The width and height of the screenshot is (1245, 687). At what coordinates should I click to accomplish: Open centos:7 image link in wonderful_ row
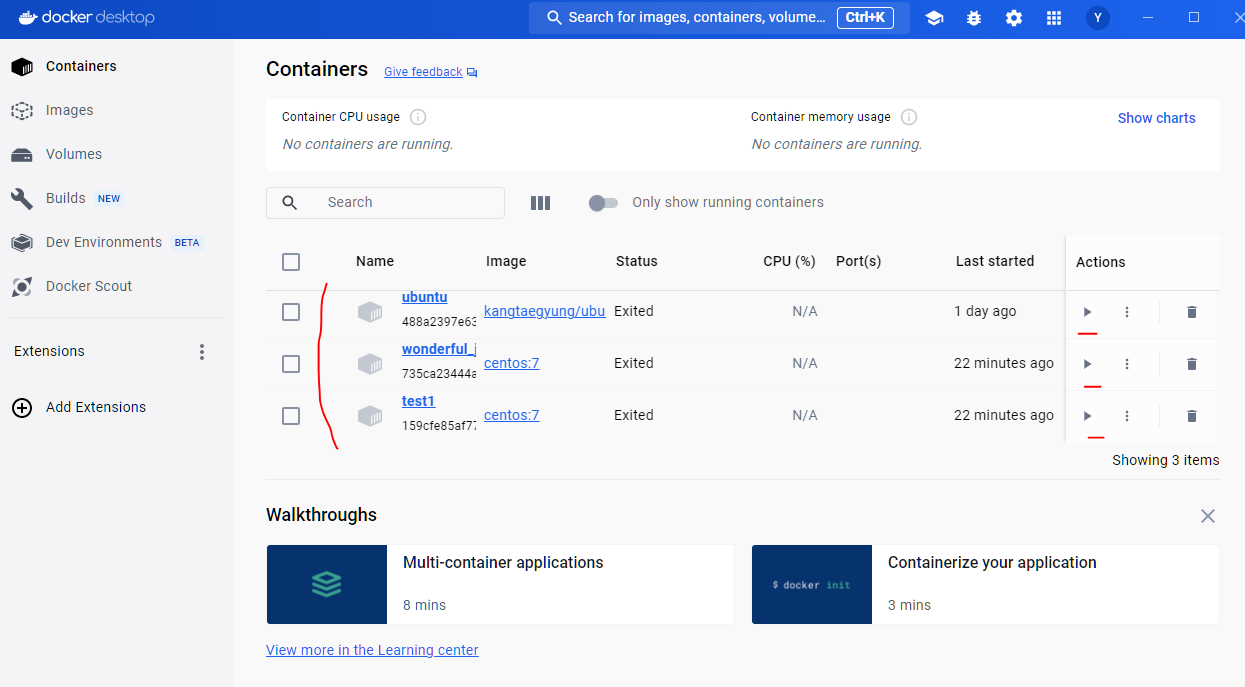[512, 363]
